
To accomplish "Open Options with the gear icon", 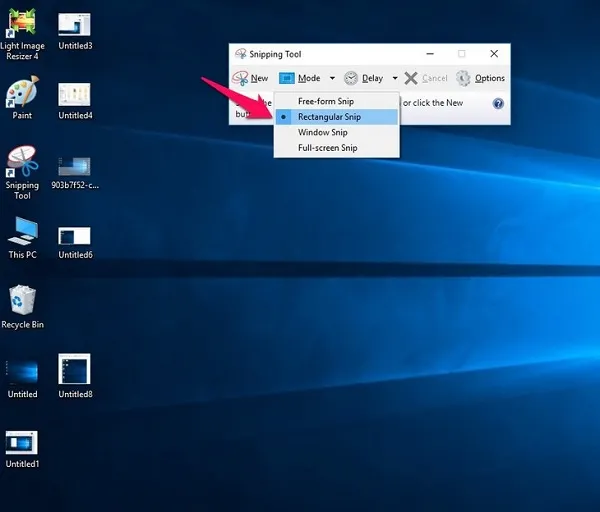I will pyautogui.click(x=463, y=78).
